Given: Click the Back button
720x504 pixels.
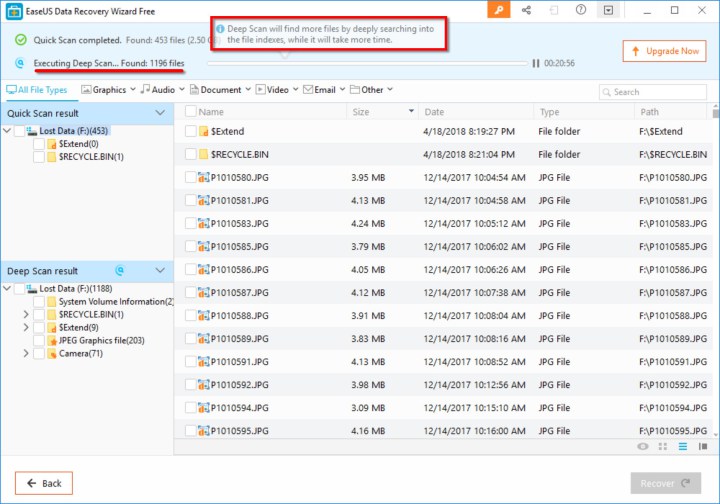Looking at the screenshot, I should click(x=44, y=483).
